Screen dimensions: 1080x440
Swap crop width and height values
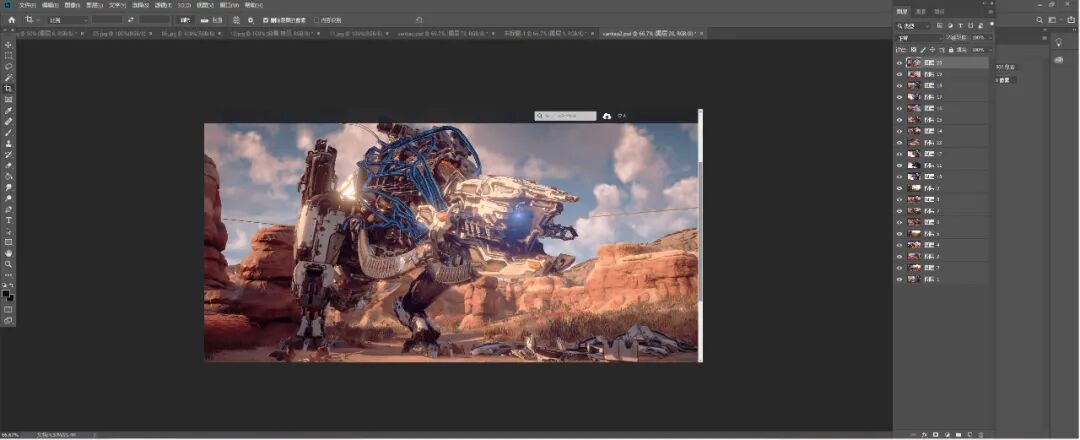[131, 20]
